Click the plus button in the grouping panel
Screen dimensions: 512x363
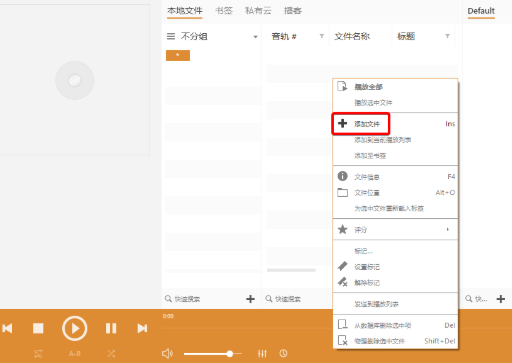250,299
